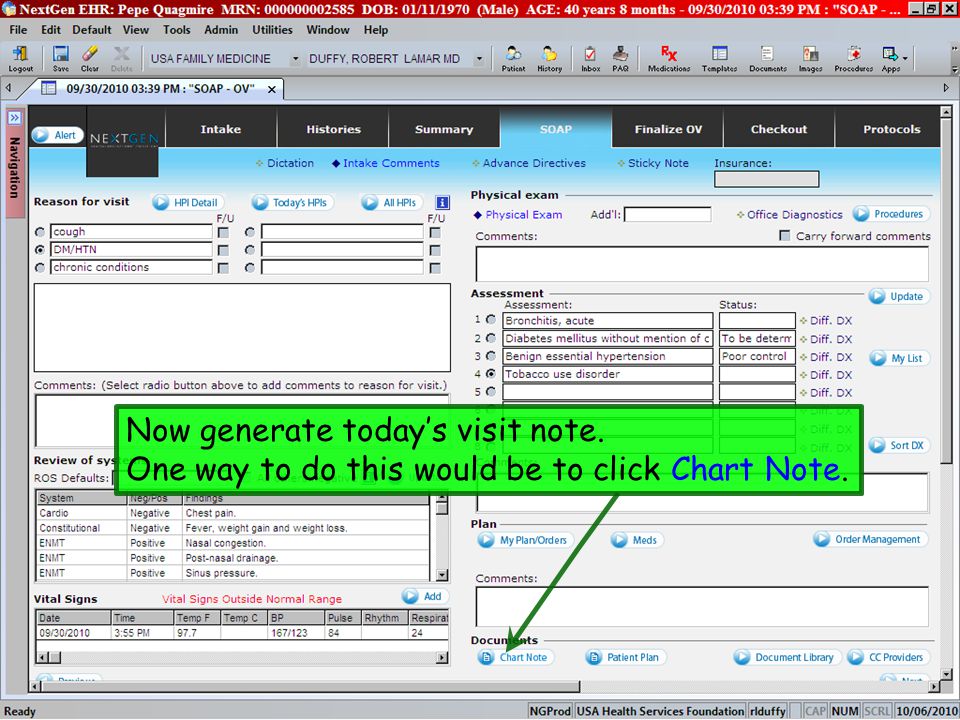Open Order Management
This screenshot has height=720, width=960.
coord(870,539)
